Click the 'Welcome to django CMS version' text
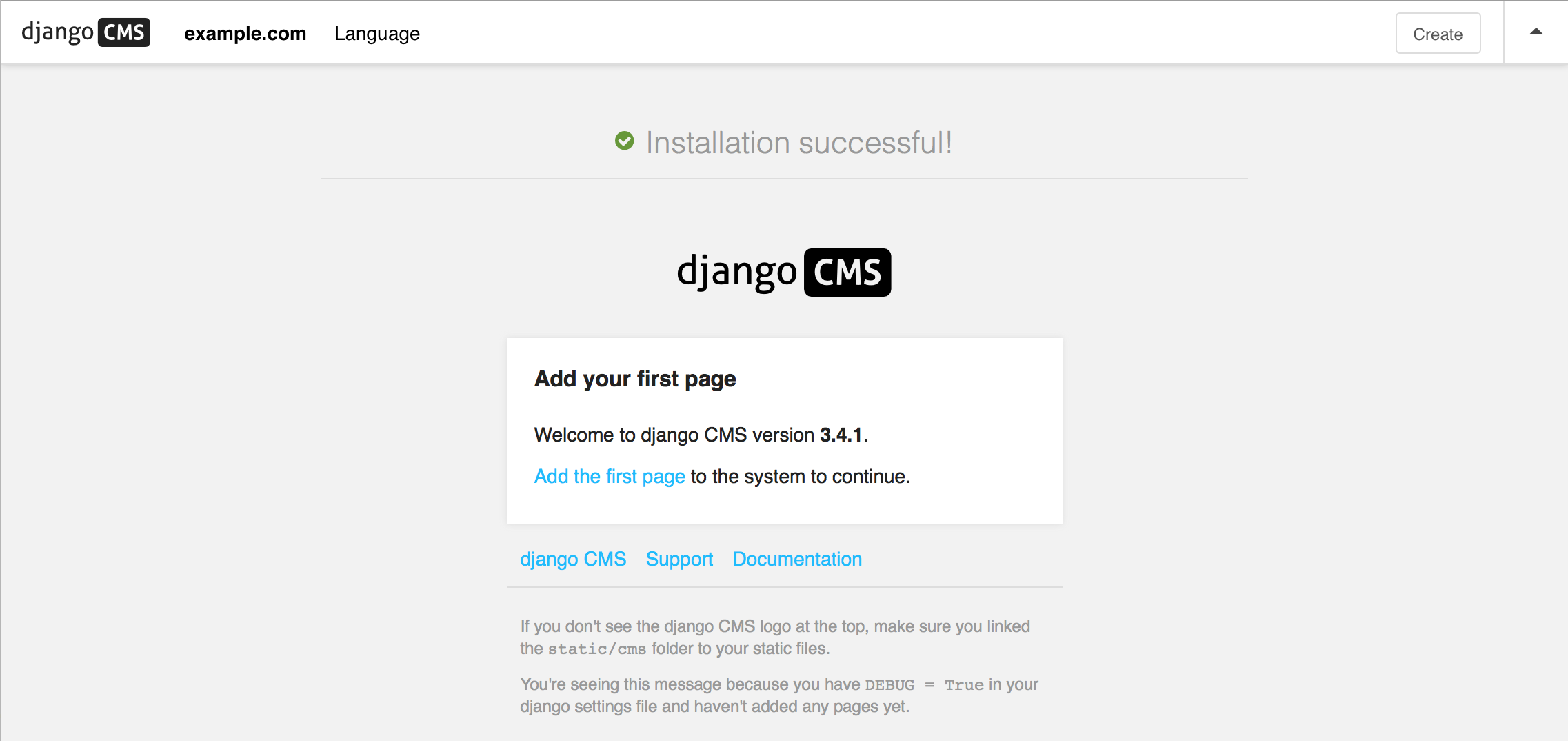 (x=674, y=435)
